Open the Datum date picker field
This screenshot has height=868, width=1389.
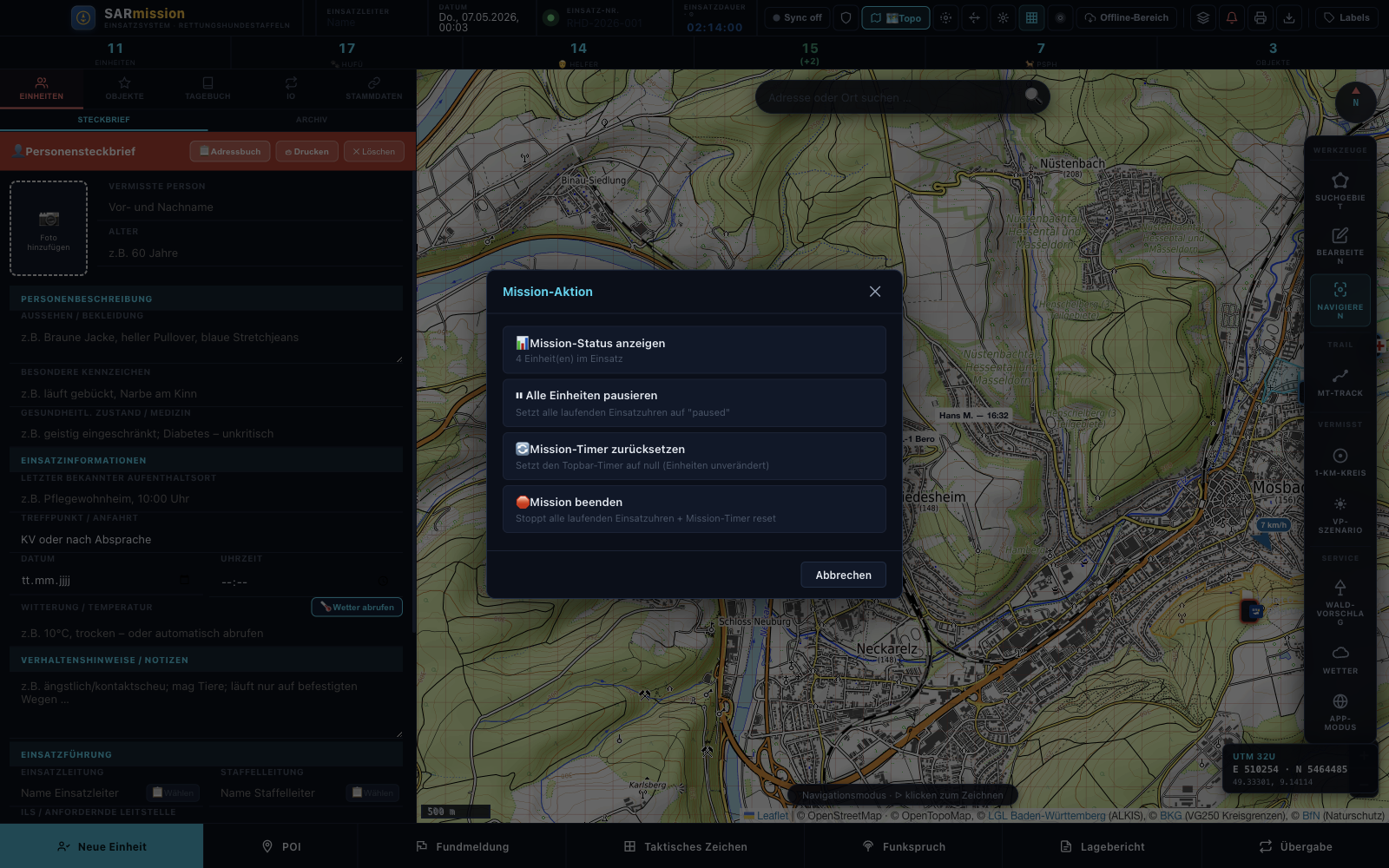click(x=107, y=581)
